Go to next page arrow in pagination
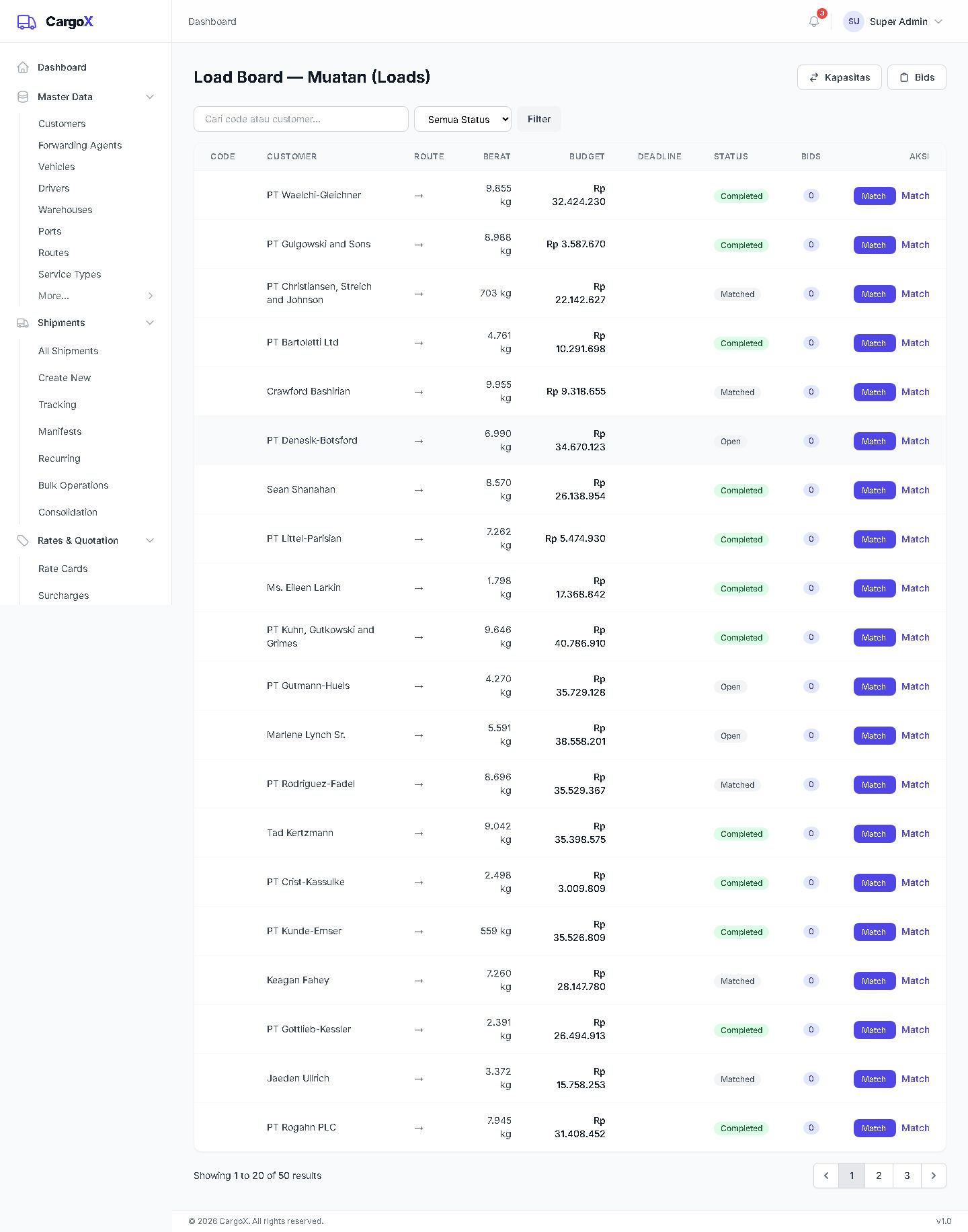 (x=933, y=1176)
